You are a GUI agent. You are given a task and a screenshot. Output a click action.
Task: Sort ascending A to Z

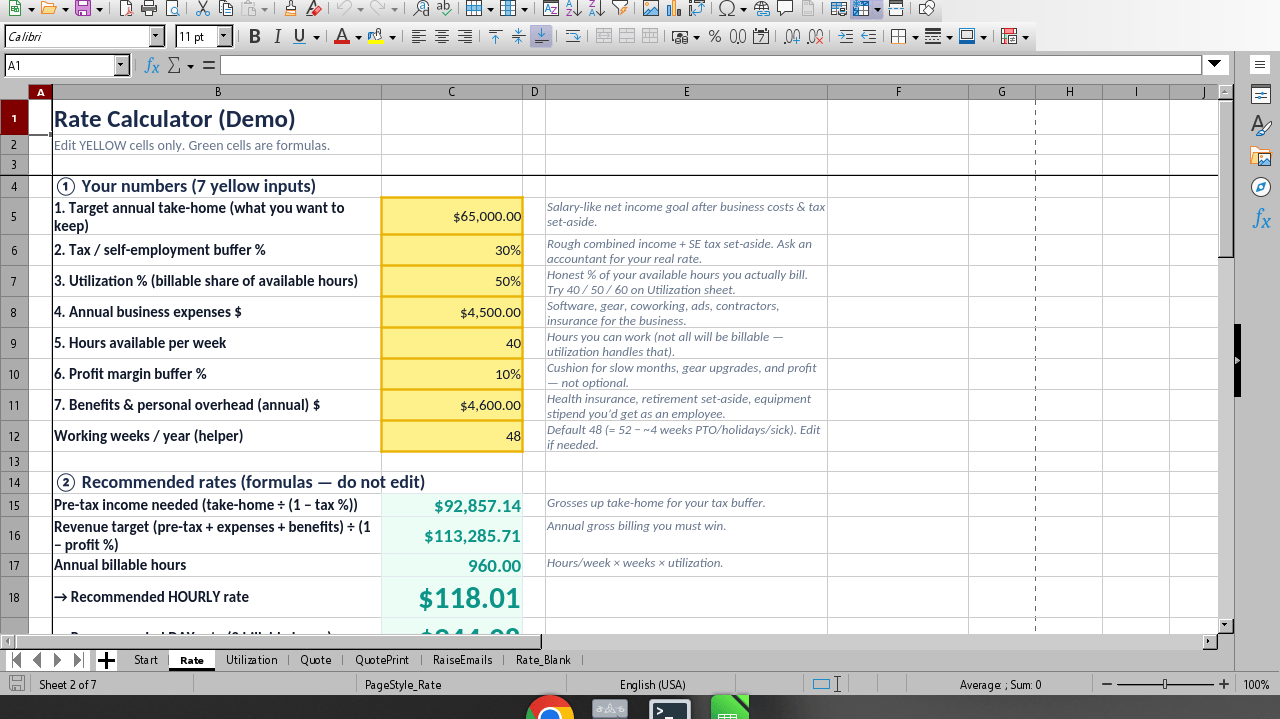(x=573, y=9)
